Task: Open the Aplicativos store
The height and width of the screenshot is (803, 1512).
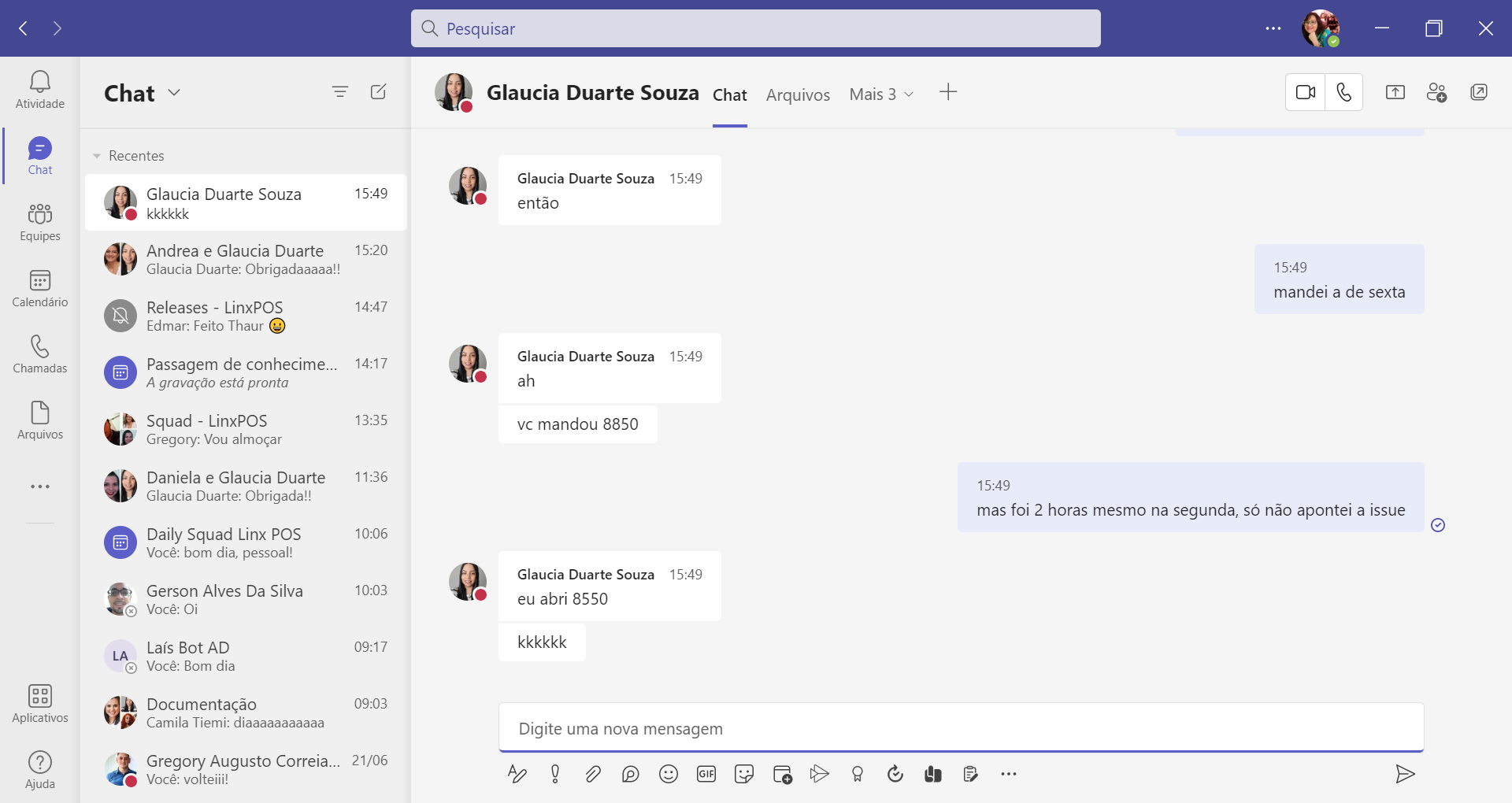Action: coord(40,704)
